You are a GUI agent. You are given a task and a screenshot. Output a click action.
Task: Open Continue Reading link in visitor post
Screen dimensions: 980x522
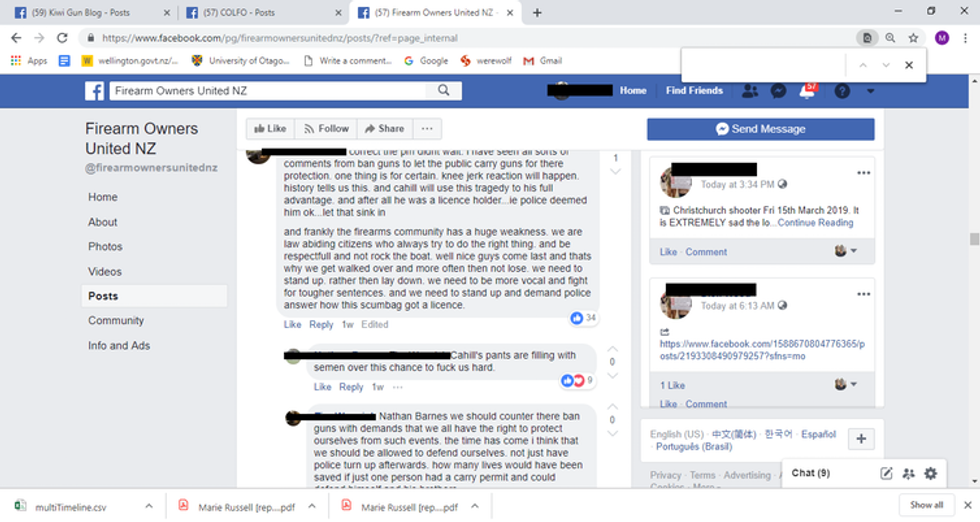815,223
